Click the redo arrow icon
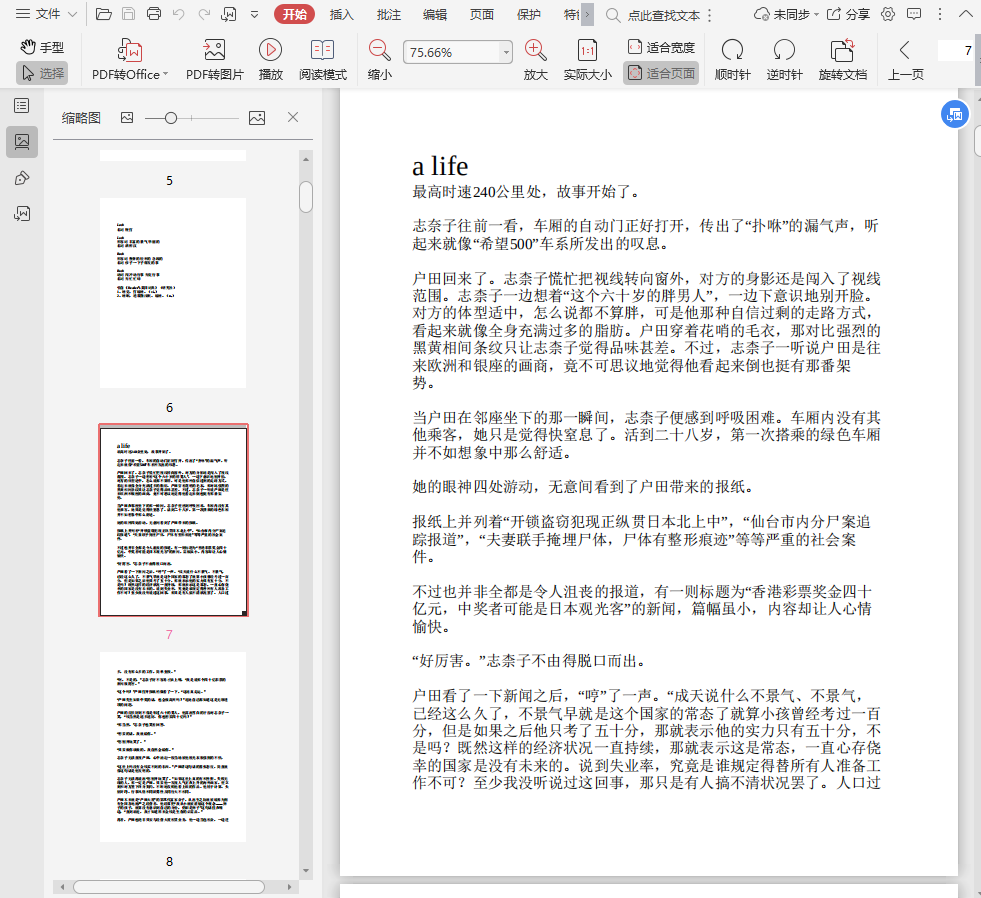 coord(204,14)
